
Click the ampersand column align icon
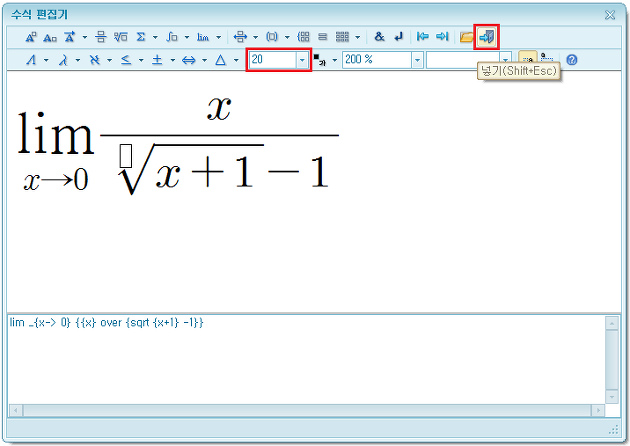tap(379, 37)
